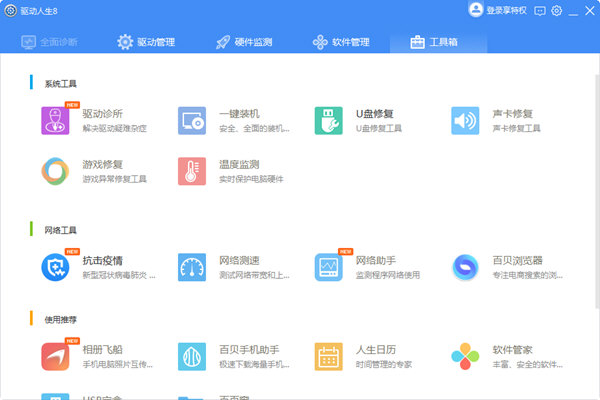Click the 使用推荐 section heading
This screenshot has width=600, height=400.
(x=60, y=320)
